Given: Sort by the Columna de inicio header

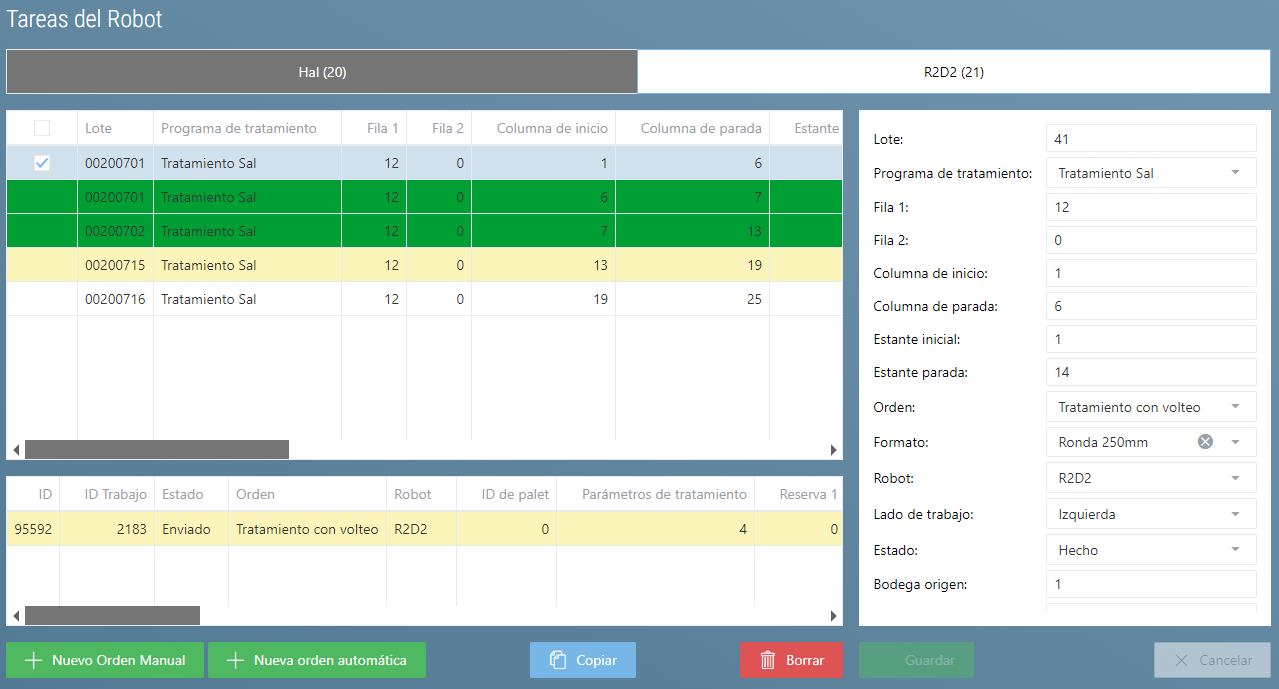Looking at the screenshot, I should 542,128.
